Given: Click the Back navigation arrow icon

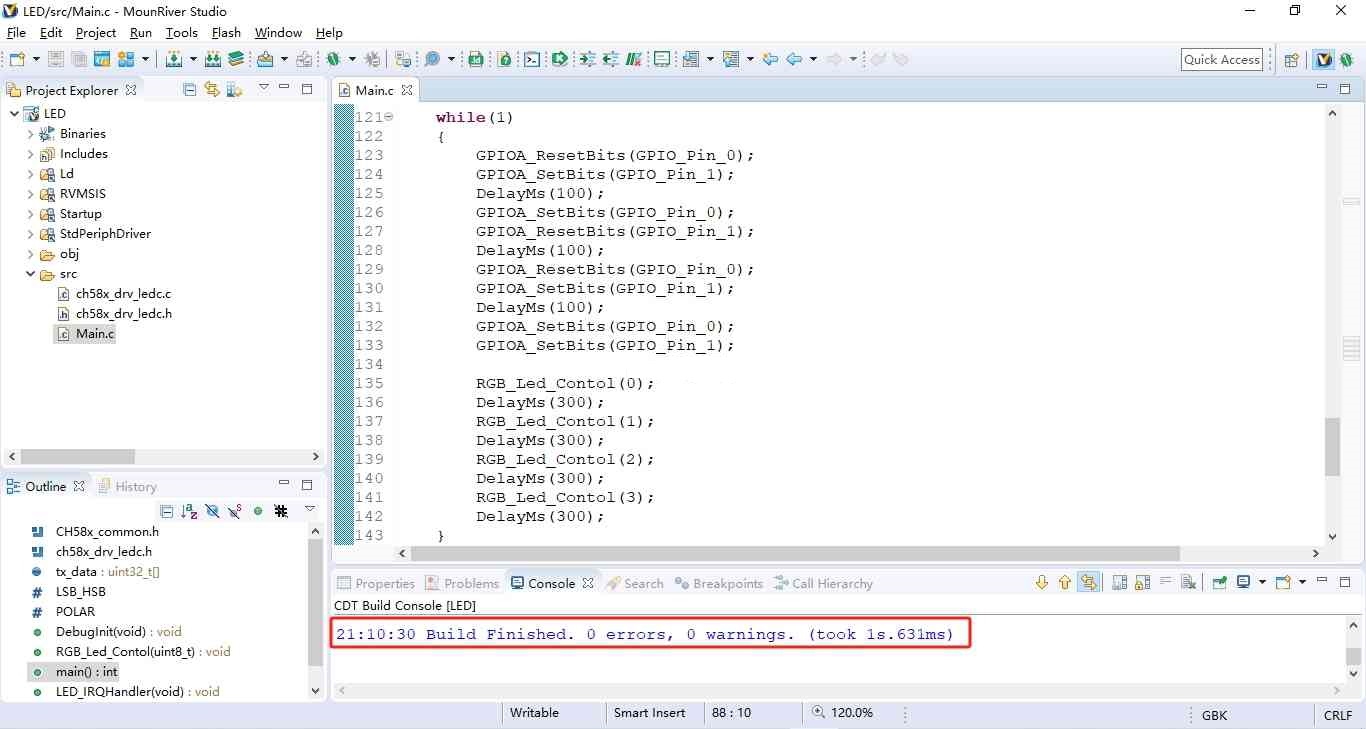Looking at the screenshot, I should [x=795, y=60].
